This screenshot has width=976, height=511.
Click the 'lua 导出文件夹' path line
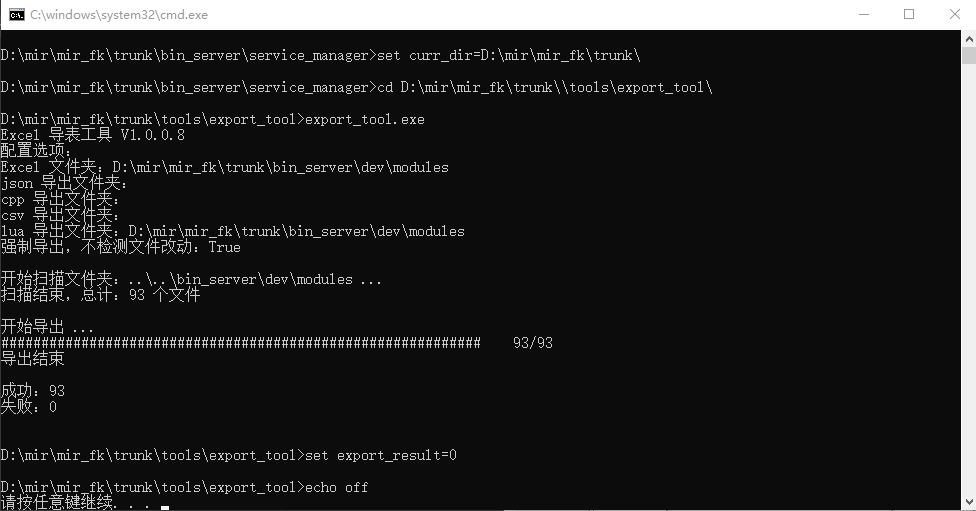(232, 231)
